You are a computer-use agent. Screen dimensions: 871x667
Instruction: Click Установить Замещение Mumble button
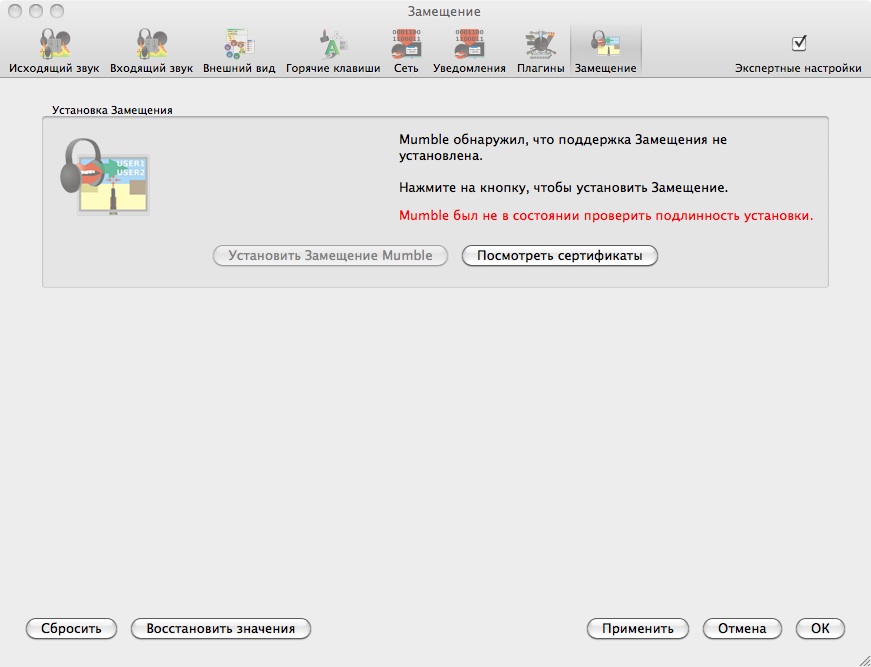(330, 255)
